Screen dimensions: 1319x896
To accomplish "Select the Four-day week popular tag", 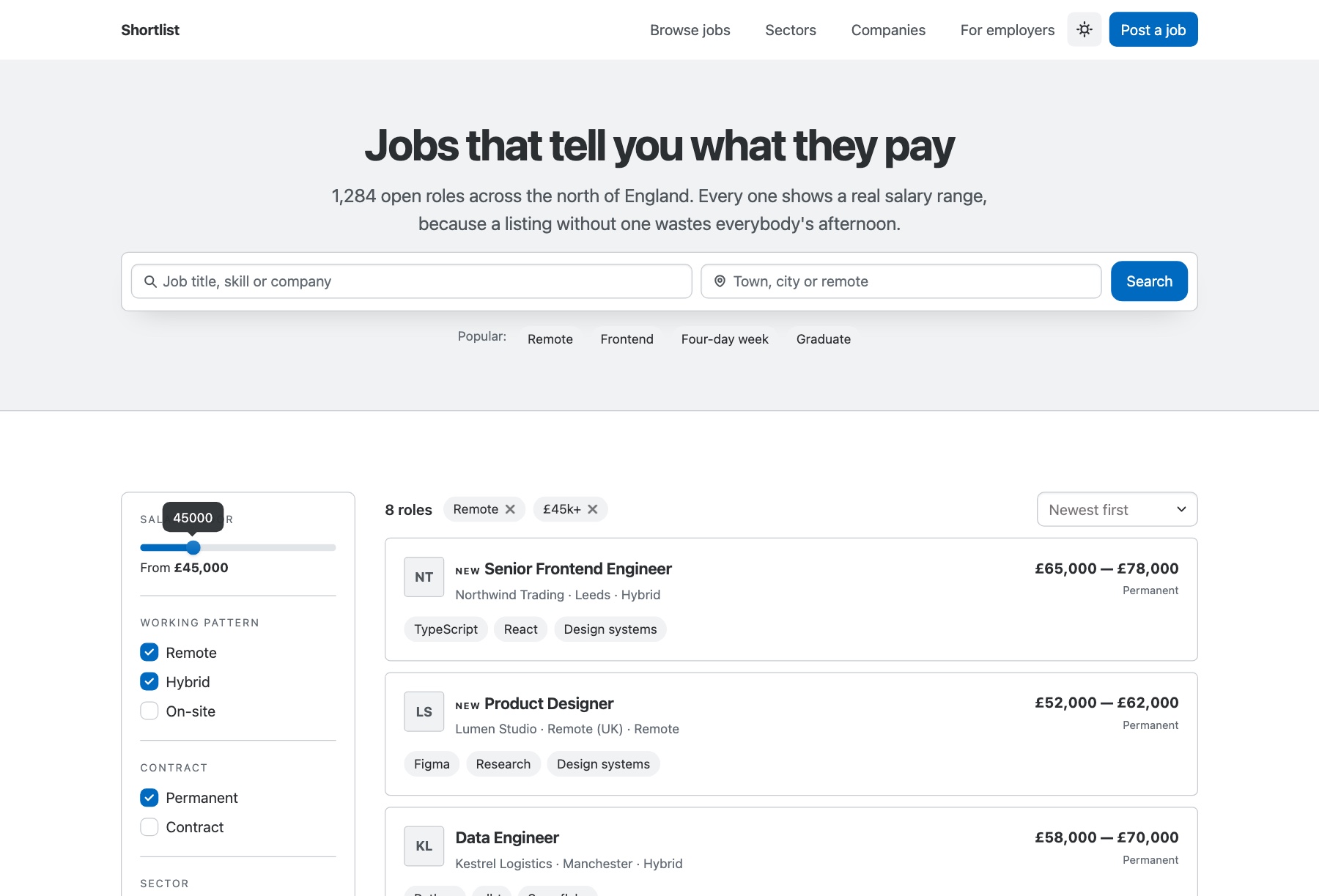I will coord(725,339).
